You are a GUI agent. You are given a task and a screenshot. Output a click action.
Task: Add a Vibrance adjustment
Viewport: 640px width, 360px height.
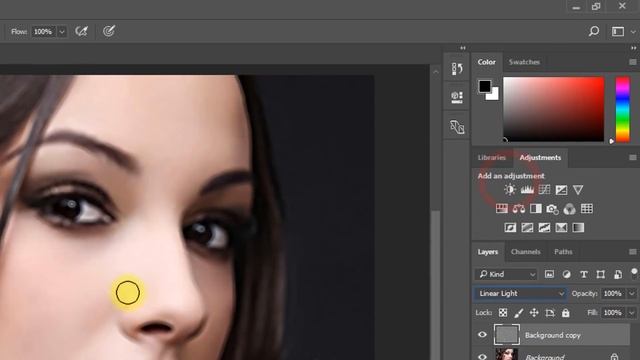(x=578, y=190)
